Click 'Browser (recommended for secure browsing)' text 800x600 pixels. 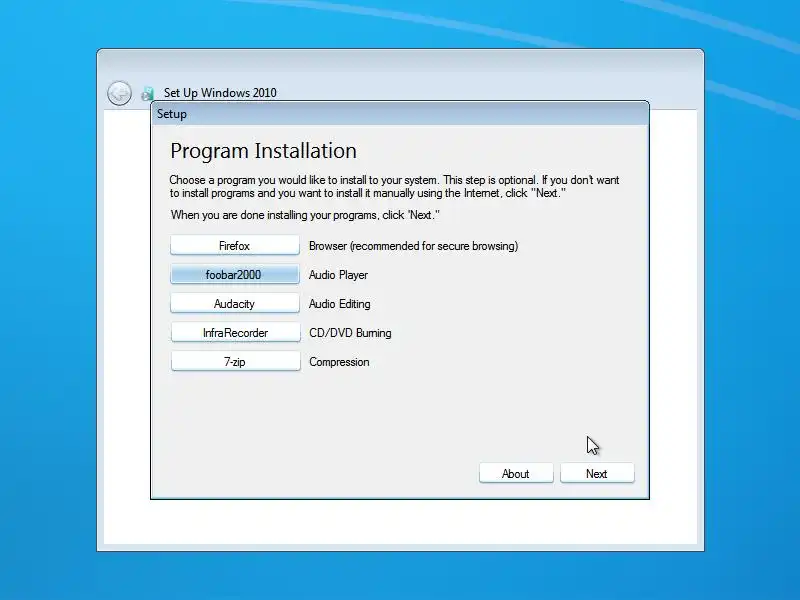click(x=413, y=246)
